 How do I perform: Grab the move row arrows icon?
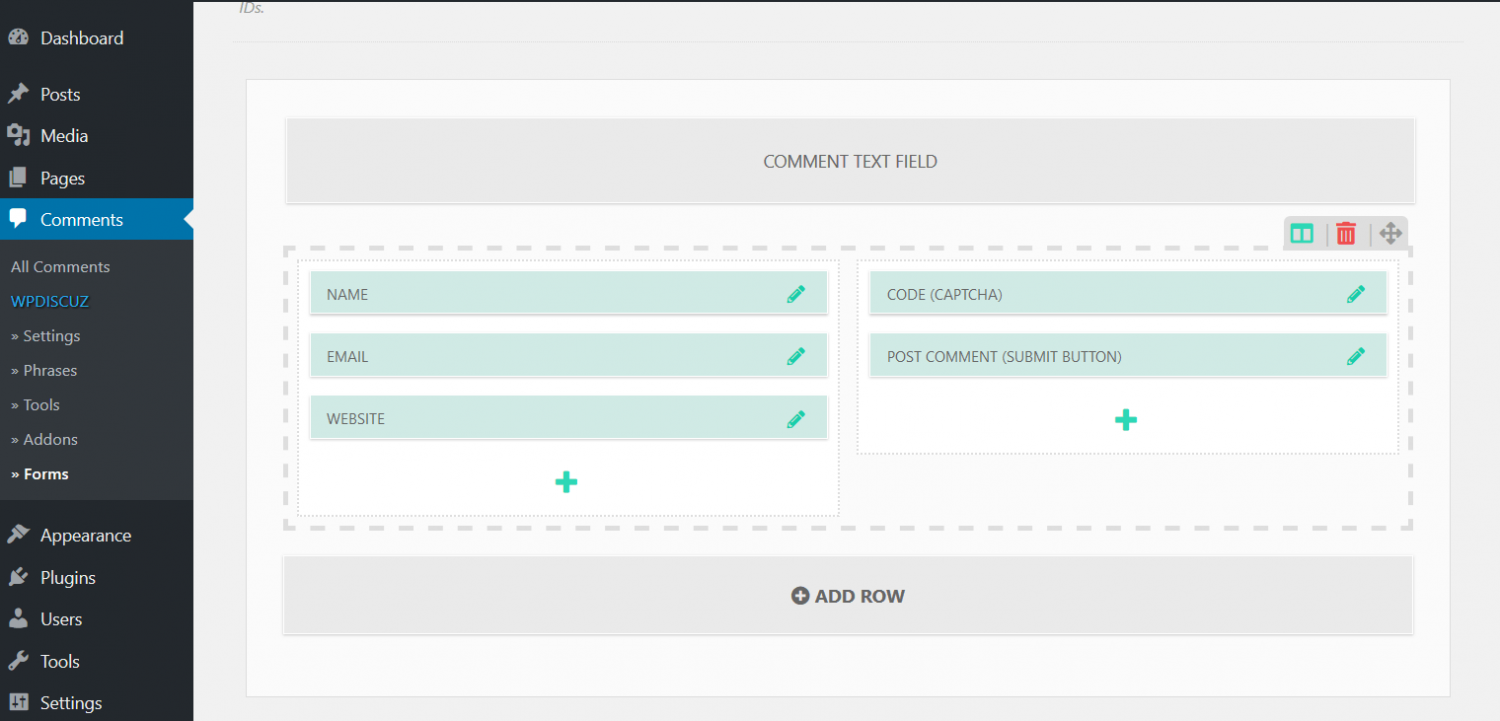(x=1390, y=233)
